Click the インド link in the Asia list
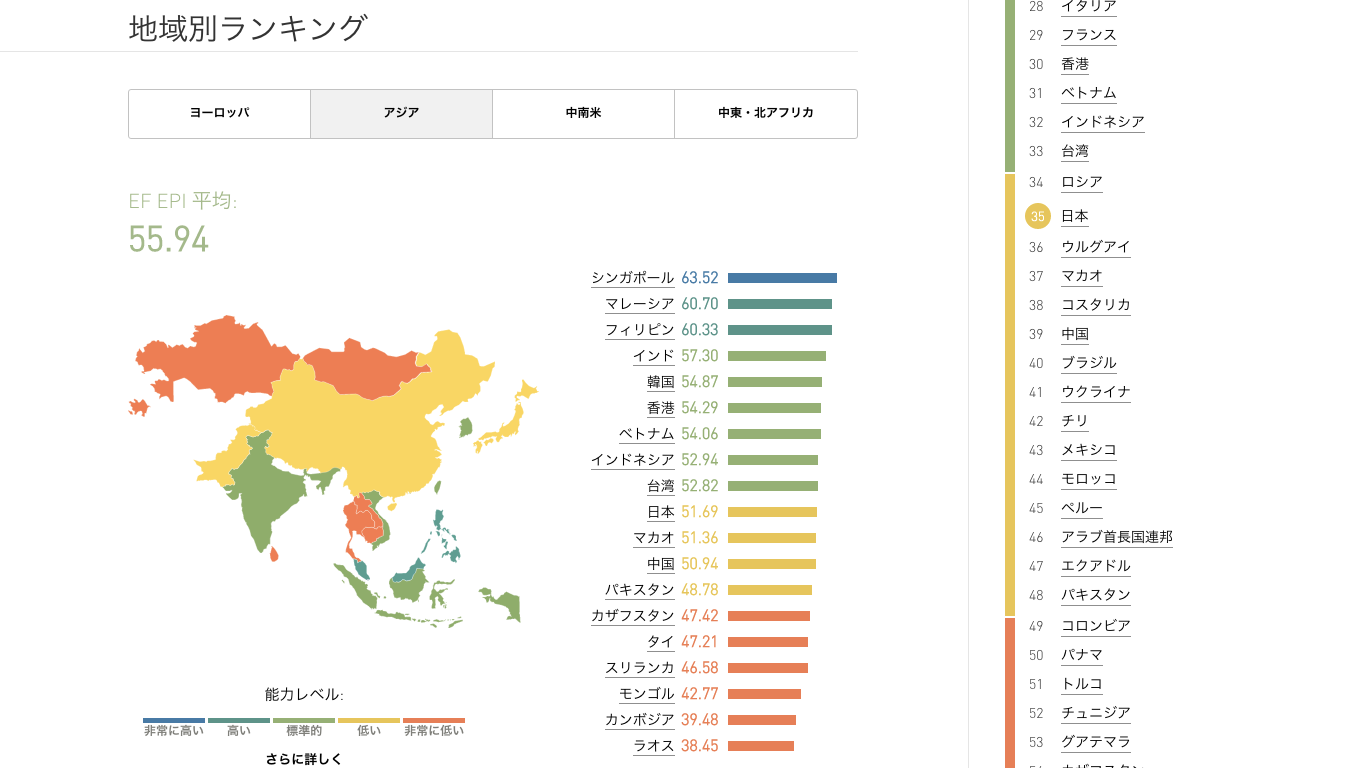1366x768 pixels. tap(654, 356)
